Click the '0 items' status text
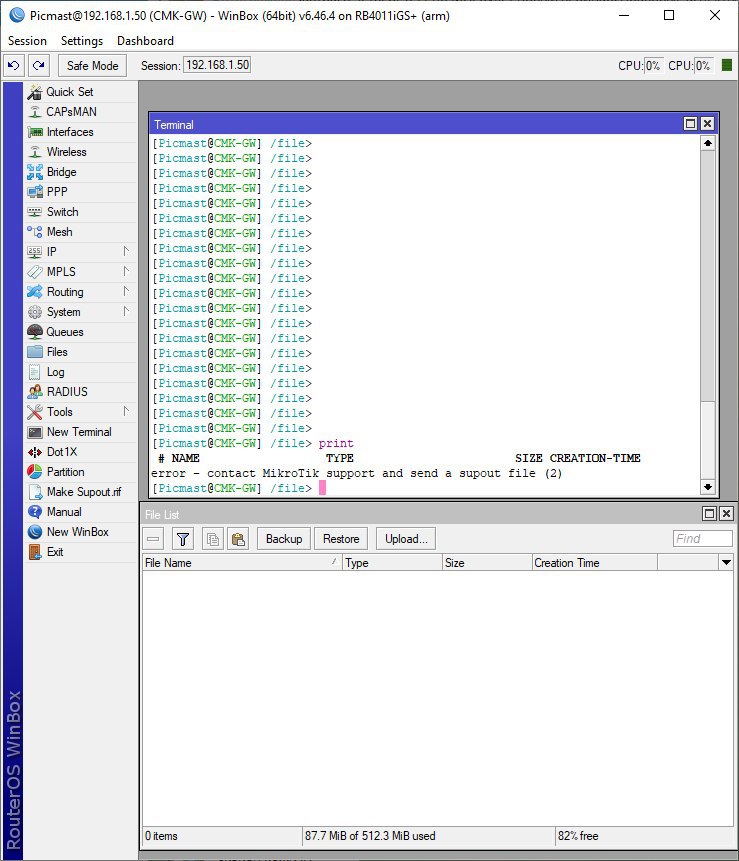This screenshot has height=861, width=739. point(161,836)
